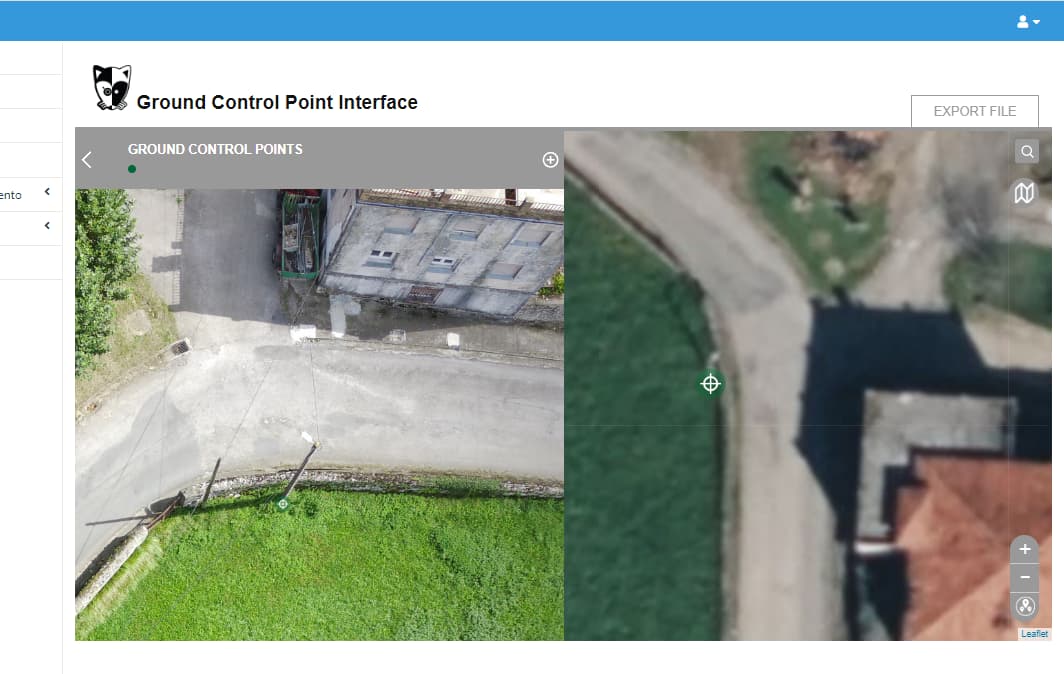Image resolution: width=1064 pixels, height=674 pixels.
Task: Activate the geolocation button on the map
Action: tap(1024, 605)
